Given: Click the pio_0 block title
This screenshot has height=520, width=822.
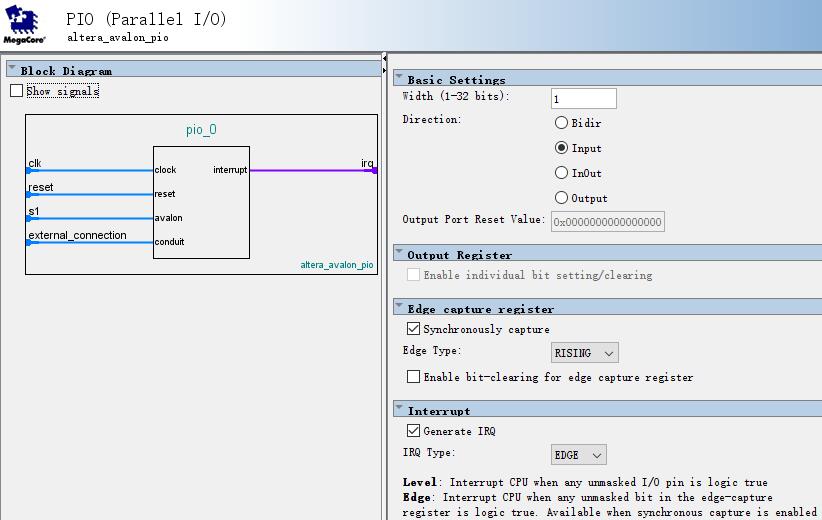Looking at the screenshot, I should coord(201,129).
